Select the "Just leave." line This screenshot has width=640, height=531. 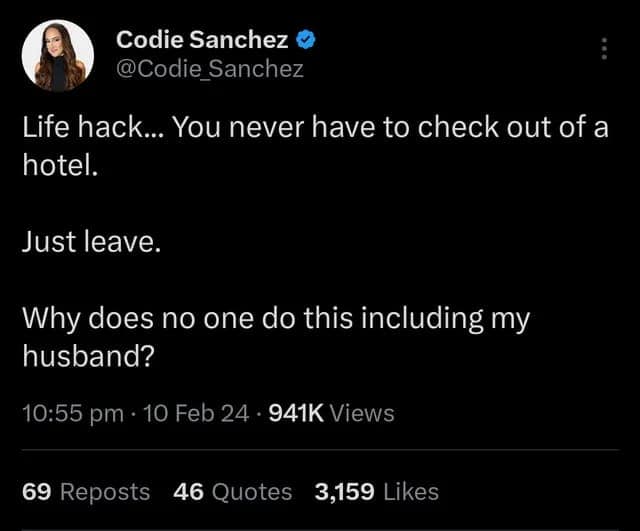click(x=91, y=242)
